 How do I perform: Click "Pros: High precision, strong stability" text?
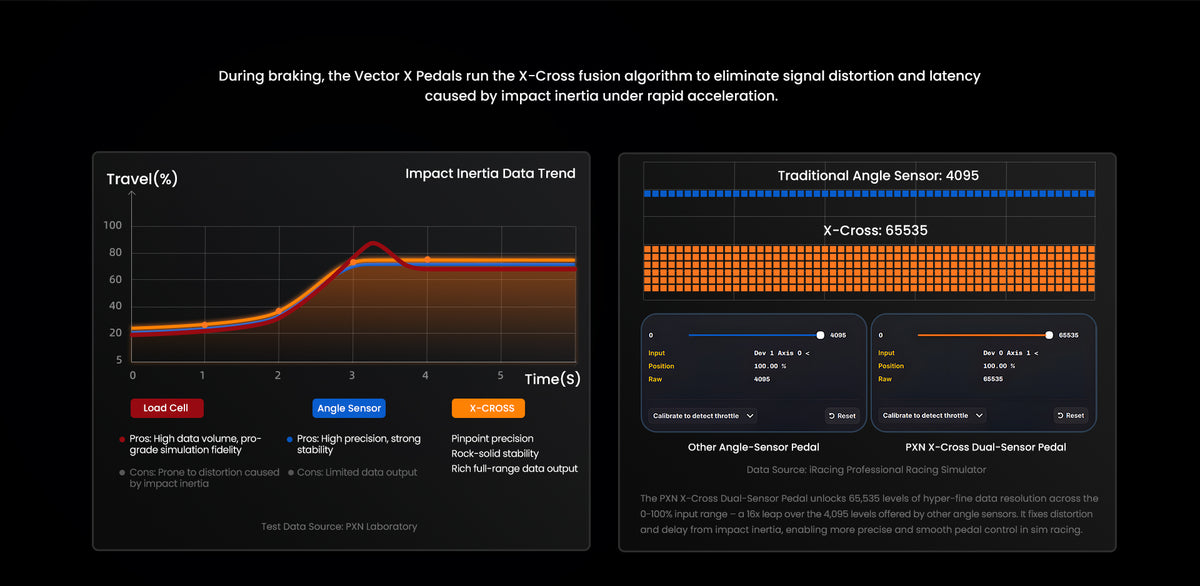coord(358,445)
